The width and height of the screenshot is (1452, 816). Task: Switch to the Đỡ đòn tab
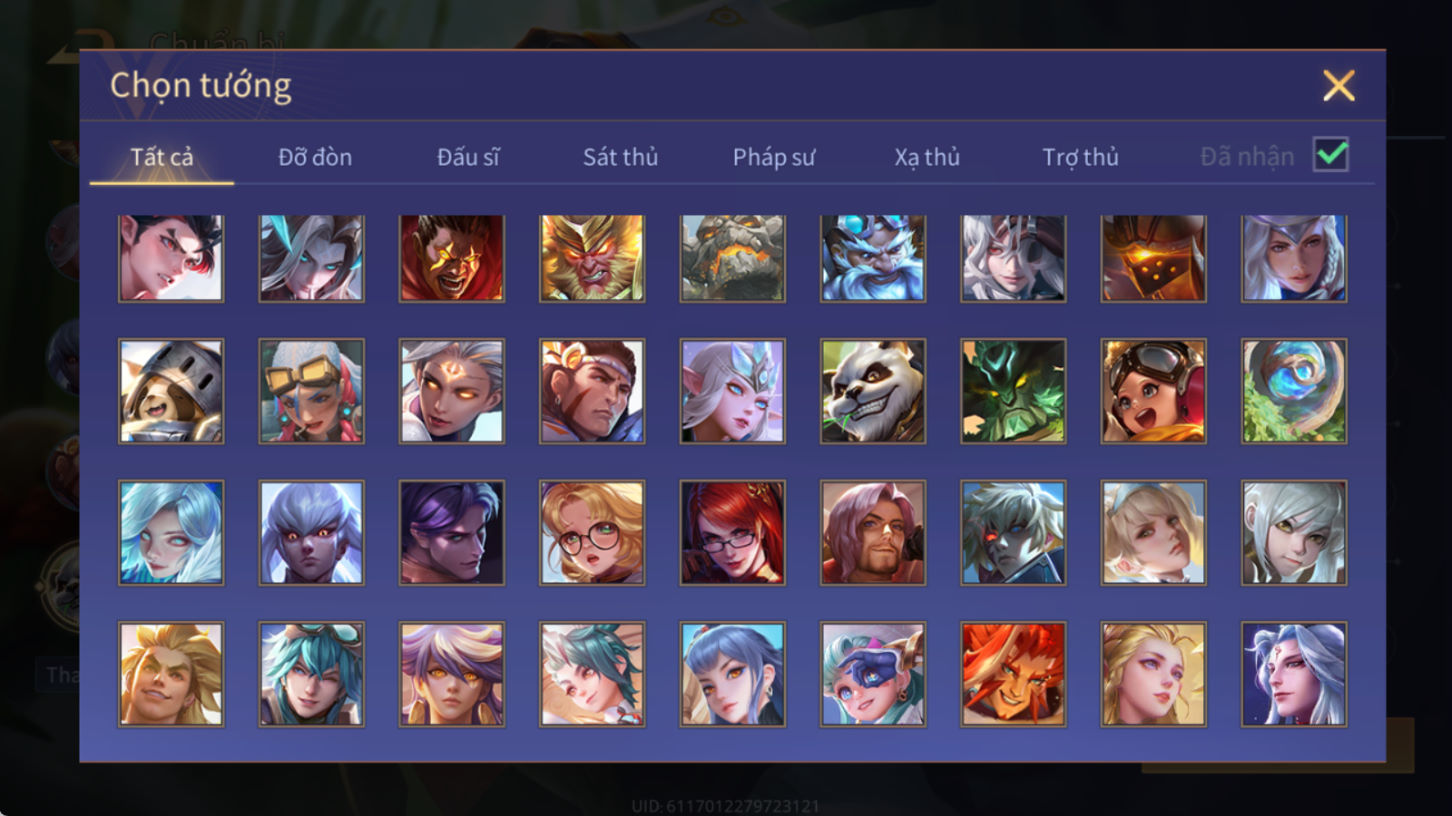(x=315, y=157)
